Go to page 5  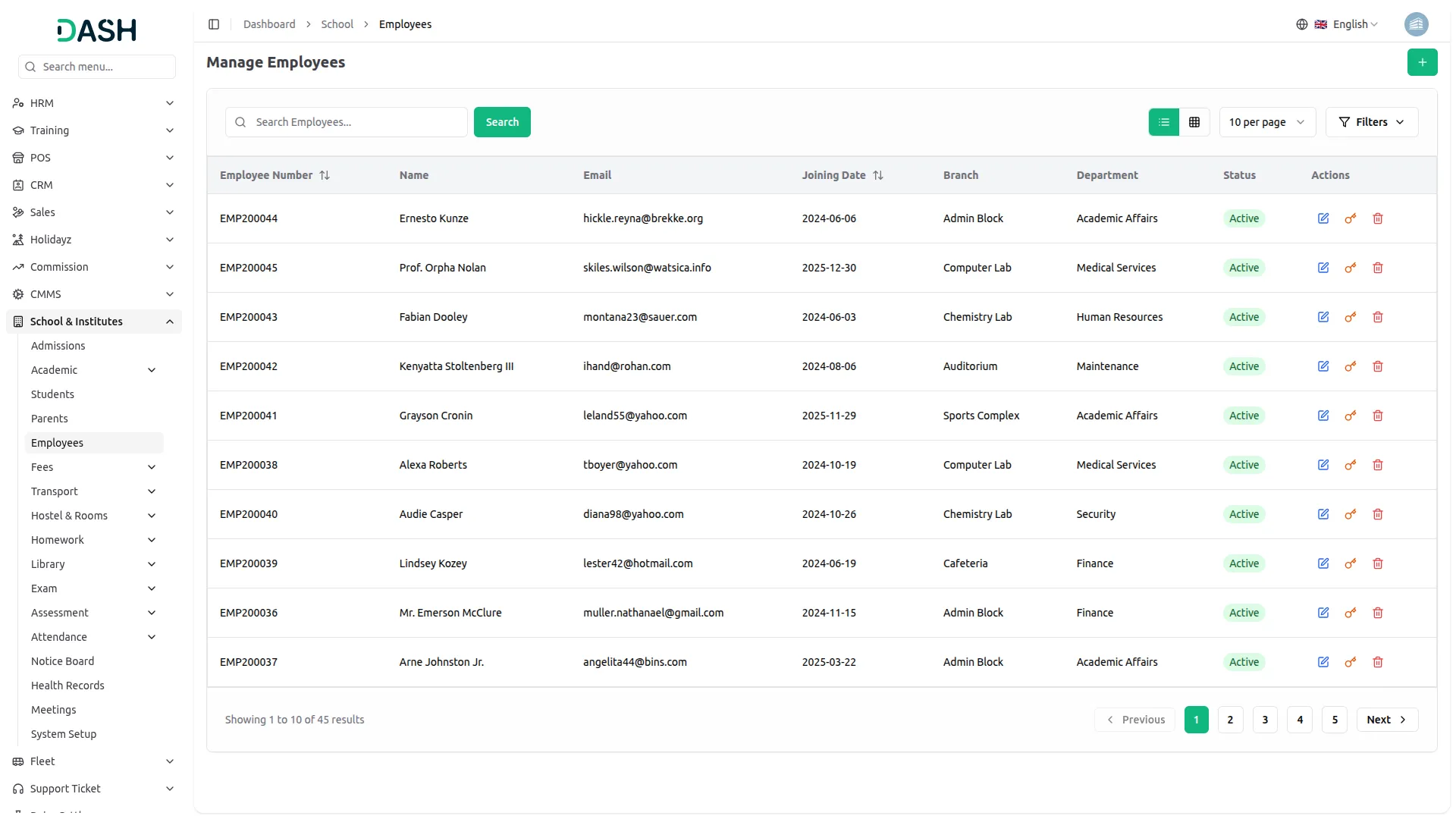click(1335, 720)
